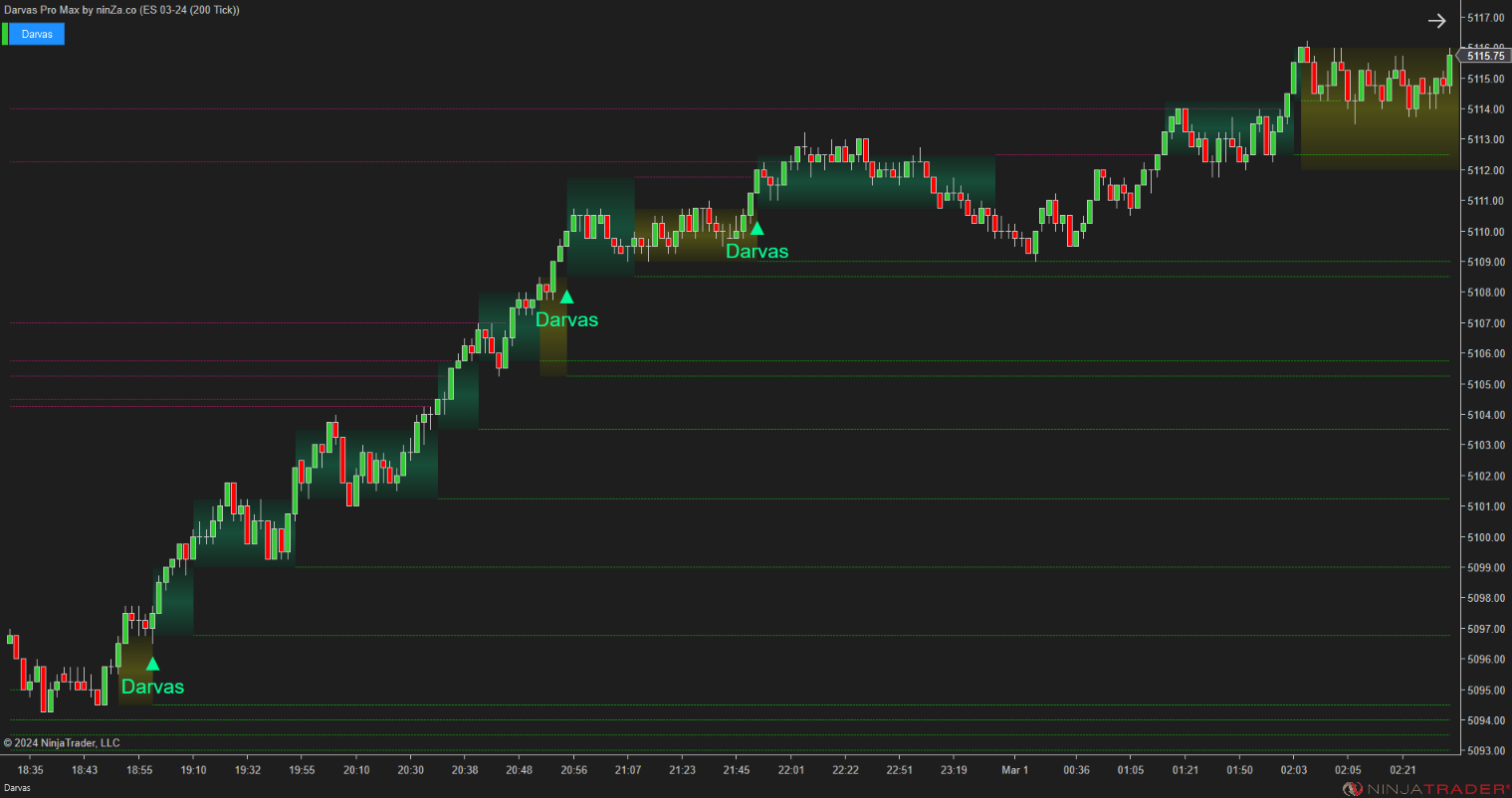1512x798 pixels.
Task: Click the jump-to-latest-bar arrow icon
Action: pyautogui.click(x=1437, y=20)
